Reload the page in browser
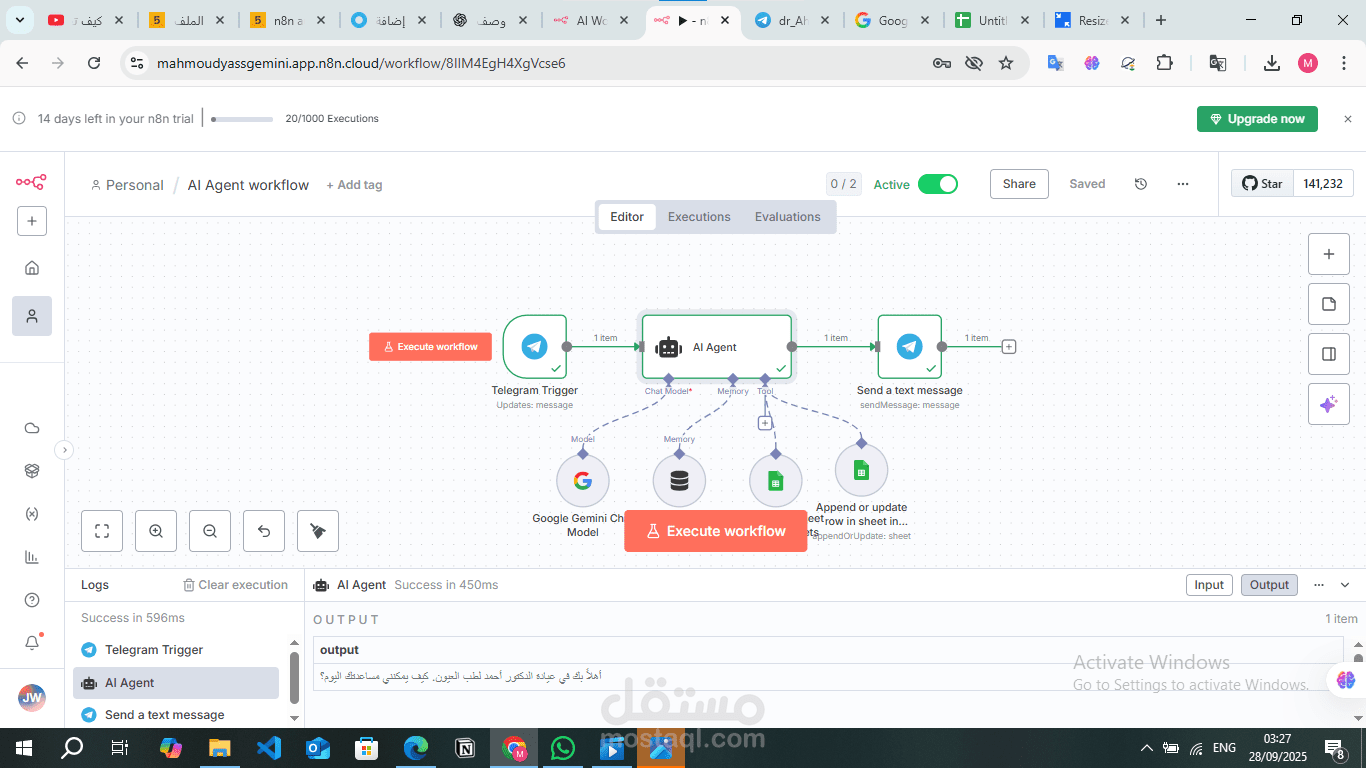1366x768 pixels. tap(94, 63)
